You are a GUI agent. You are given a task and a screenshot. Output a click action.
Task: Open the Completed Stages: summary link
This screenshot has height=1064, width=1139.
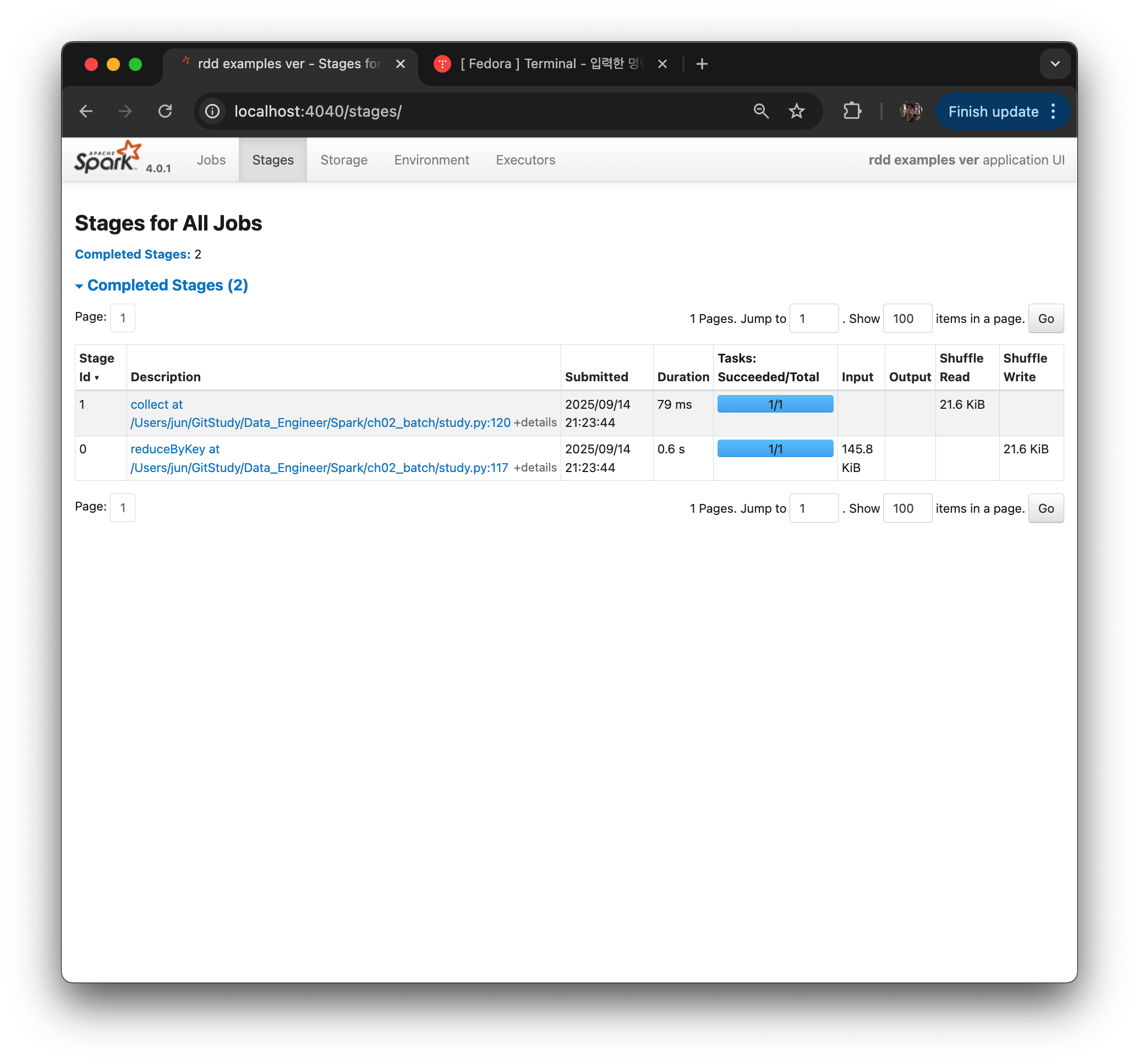click(133, 254)
